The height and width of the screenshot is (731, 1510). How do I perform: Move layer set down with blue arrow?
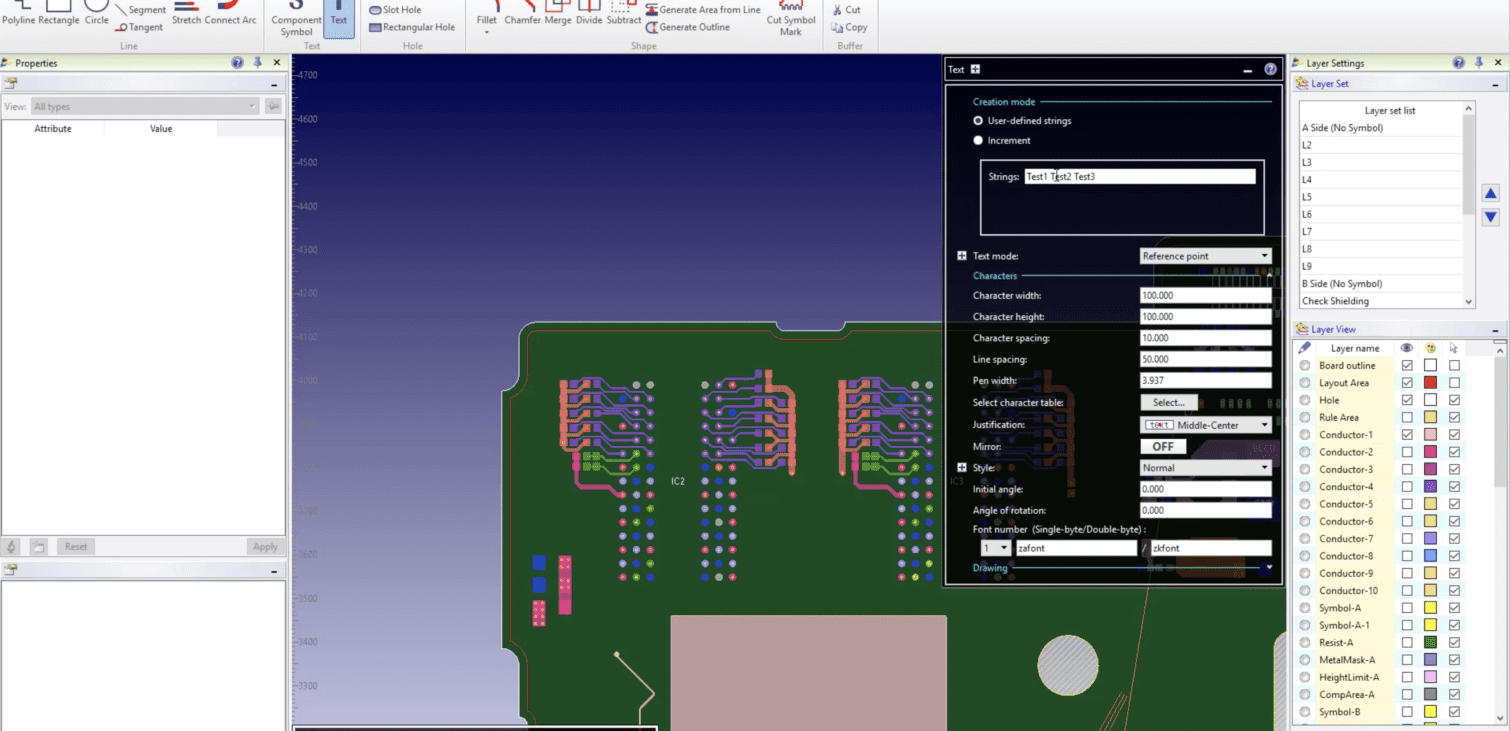pyautogui.click(x=1490, y=217)
